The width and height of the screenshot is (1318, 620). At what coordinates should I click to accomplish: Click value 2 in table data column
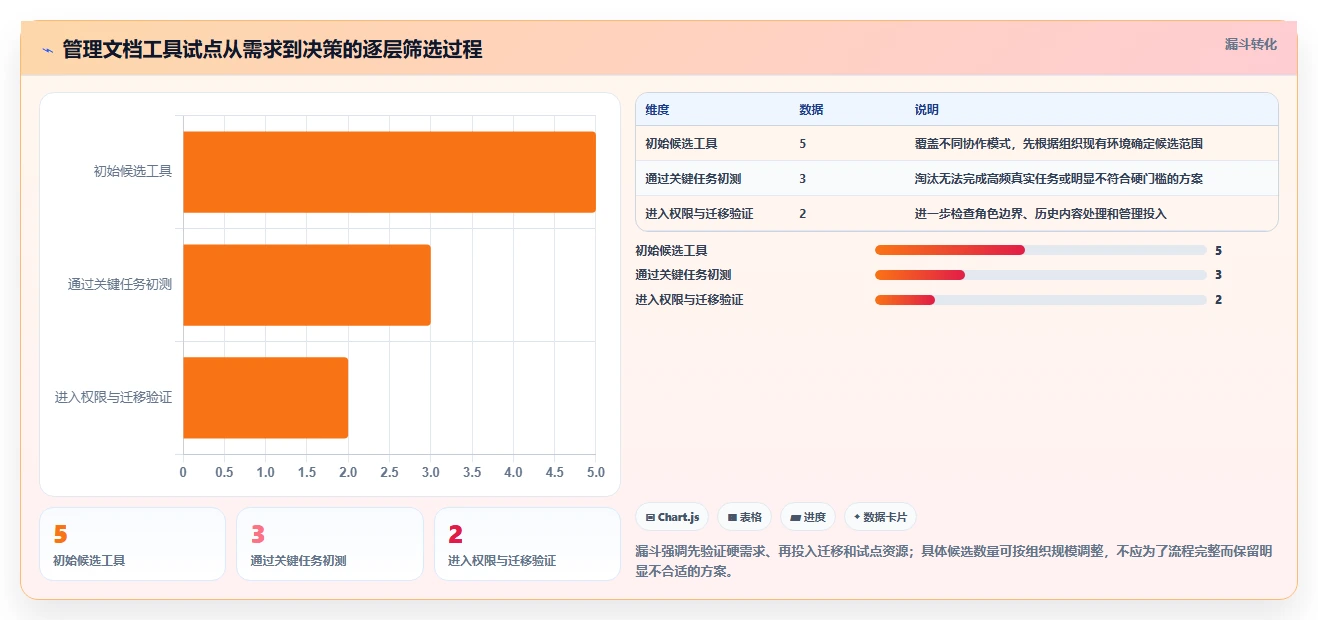pos(803,214)
